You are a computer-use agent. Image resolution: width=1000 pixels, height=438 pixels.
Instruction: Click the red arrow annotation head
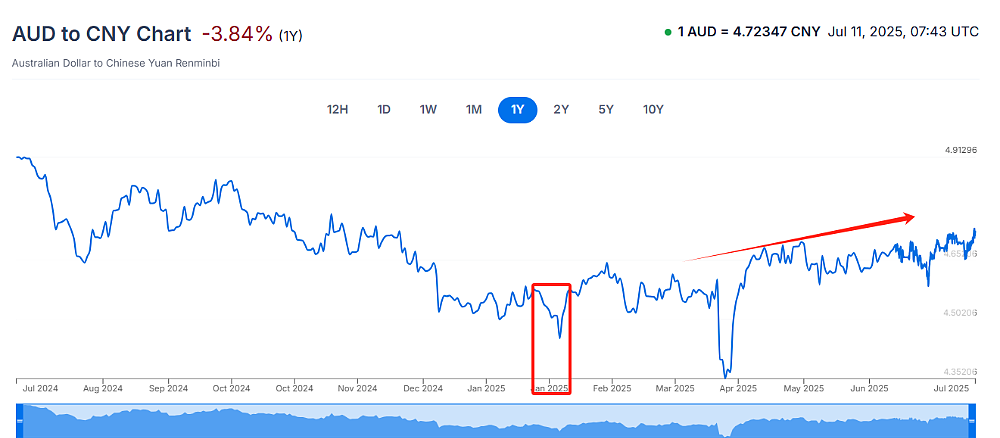point(908,219)
